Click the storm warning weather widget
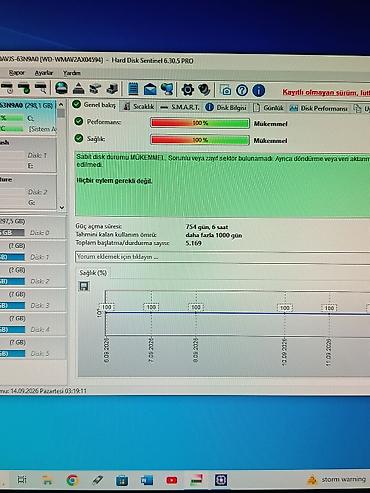The width and height of the screenshot is (370, 493). (x=337, y=480)
